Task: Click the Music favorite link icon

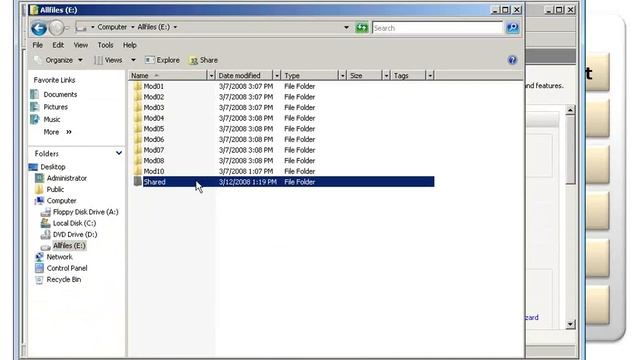Action: (x=35, y=120)
